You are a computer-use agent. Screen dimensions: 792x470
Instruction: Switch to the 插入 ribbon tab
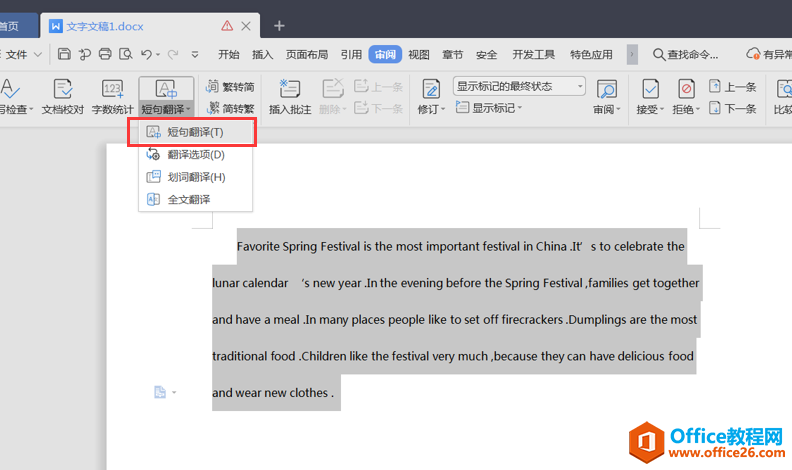pos(263,55)
